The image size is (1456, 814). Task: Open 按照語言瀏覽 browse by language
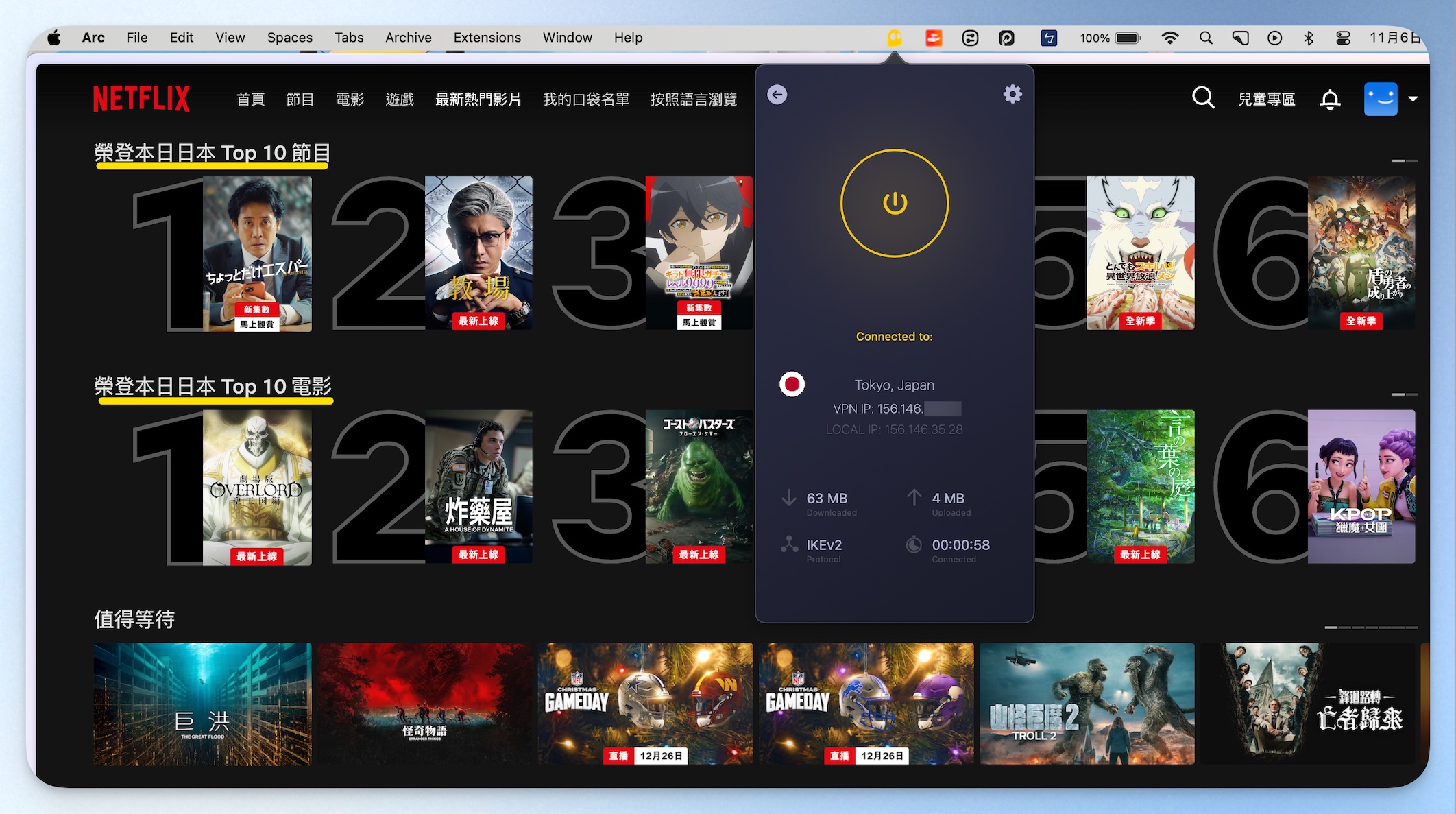[x=694, y=99]
